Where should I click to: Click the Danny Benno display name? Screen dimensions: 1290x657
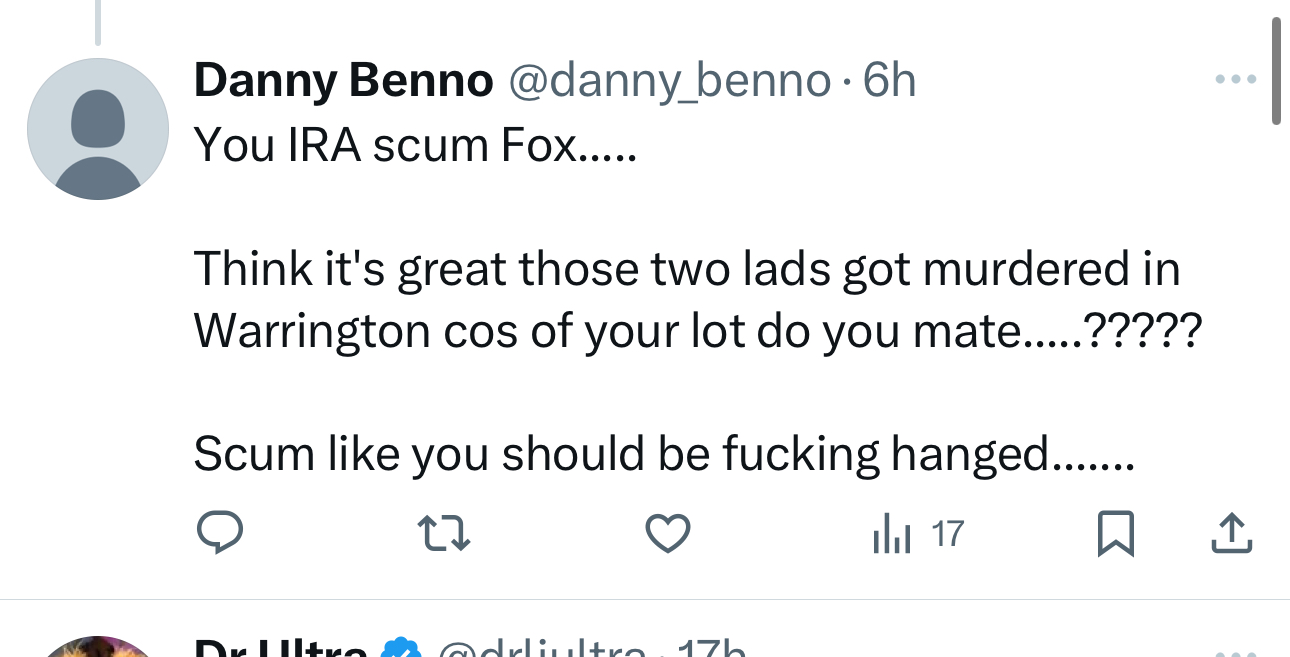[343, 81]
